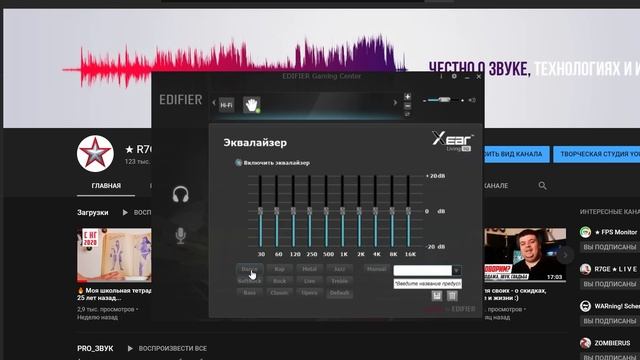Click the Xear Living logo

point(453,141)
